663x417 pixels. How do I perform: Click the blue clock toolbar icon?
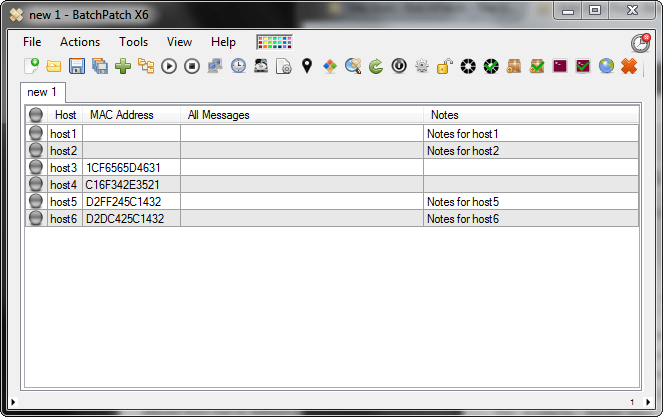[238, 66]
